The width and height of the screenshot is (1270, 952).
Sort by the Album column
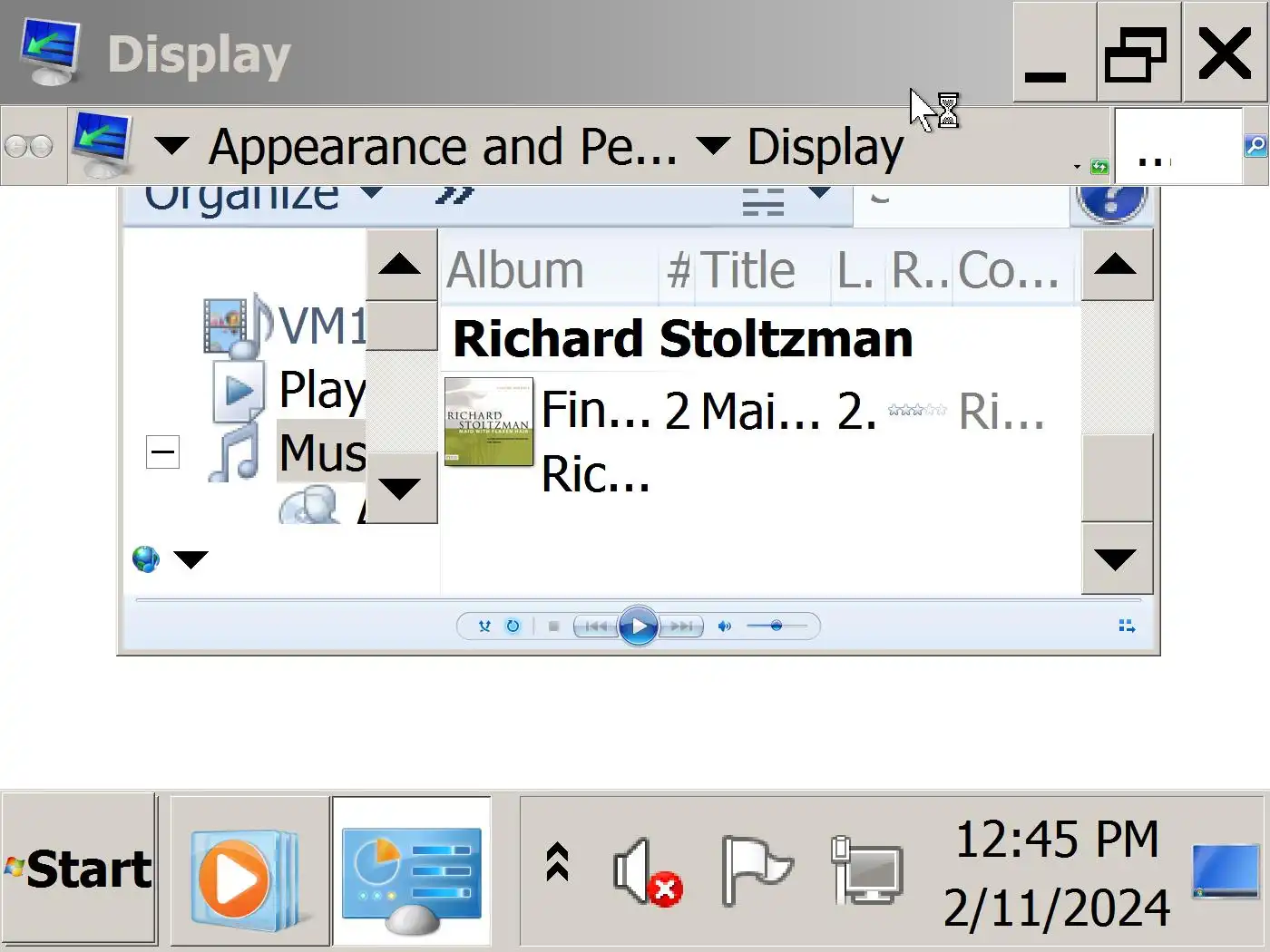pyautogui.click(x=550, y=270)
